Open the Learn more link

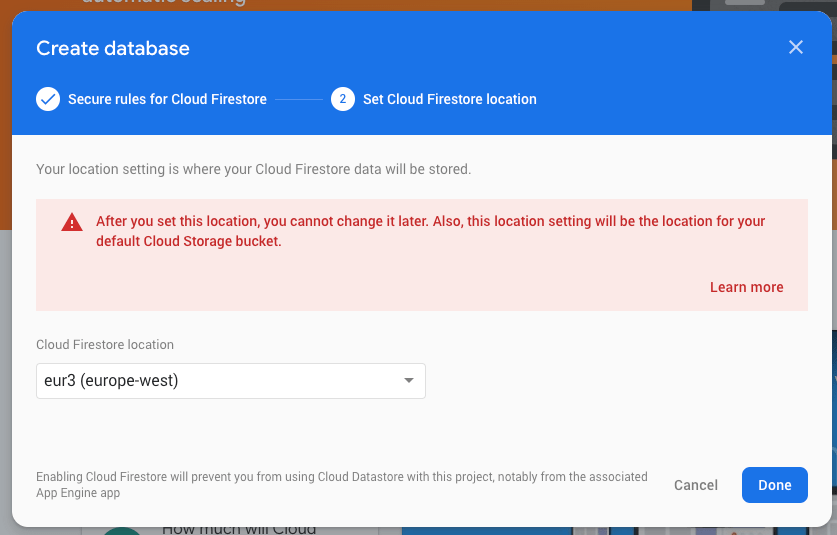coord(746,287)
